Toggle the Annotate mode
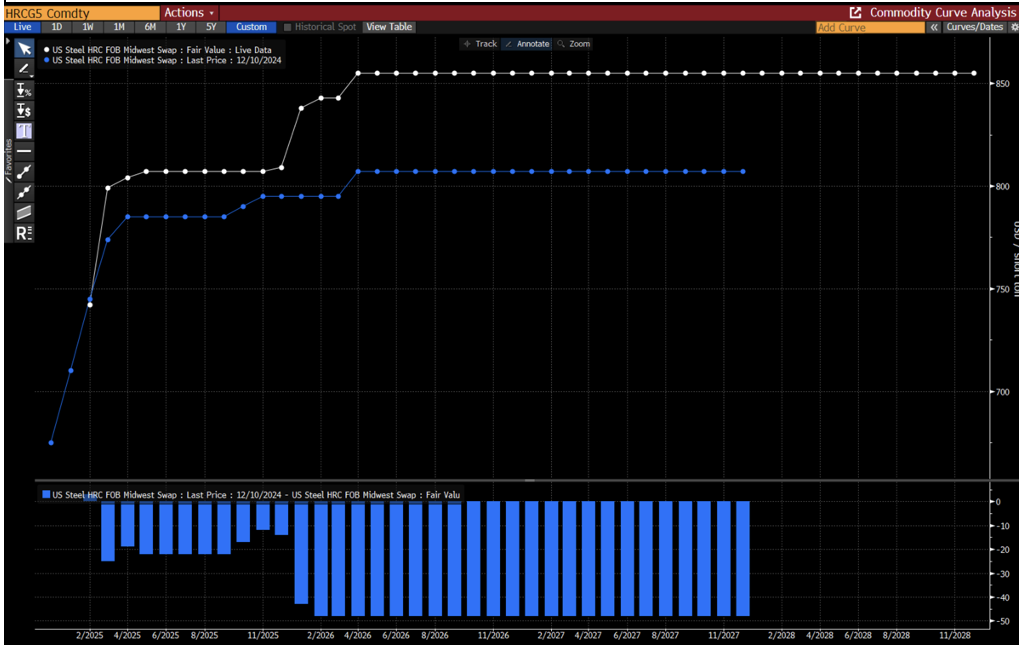The height and width of the screenshot is (652, 1030). (x=527, y=44)
